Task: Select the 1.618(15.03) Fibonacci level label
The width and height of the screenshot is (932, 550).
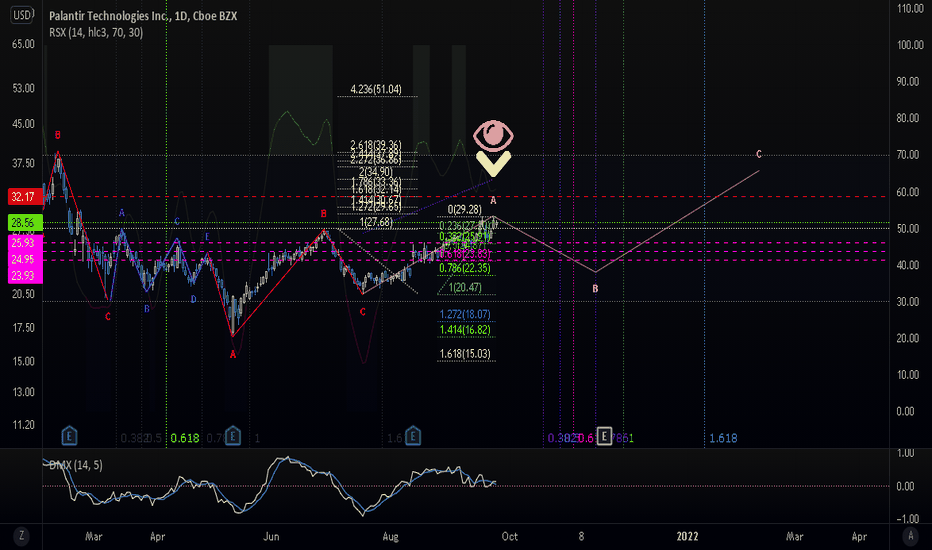Action: [465, 354]
